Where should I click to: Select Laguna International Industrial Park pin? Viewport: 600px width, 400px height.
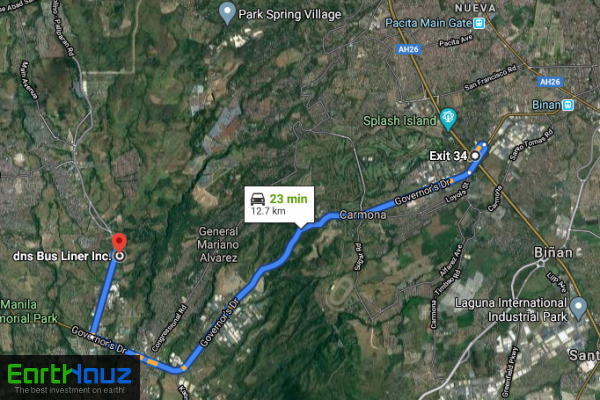[578, 309]
